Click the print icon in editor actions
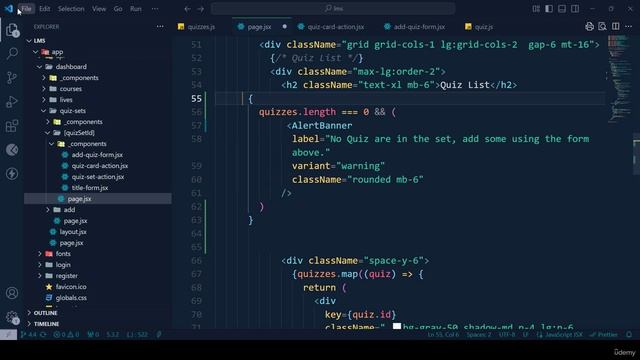The image size is (640, 360). pyautogui.click(x=589, y=27)
